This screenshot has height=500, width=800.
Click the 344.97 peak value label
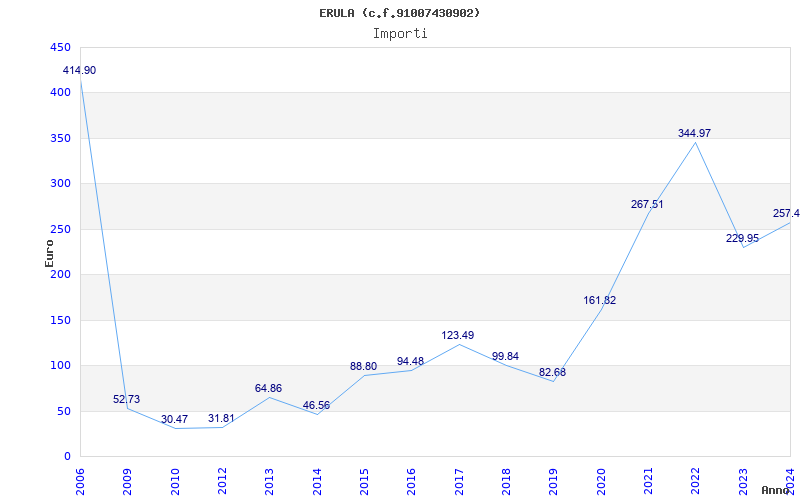(x=694, y=133)
